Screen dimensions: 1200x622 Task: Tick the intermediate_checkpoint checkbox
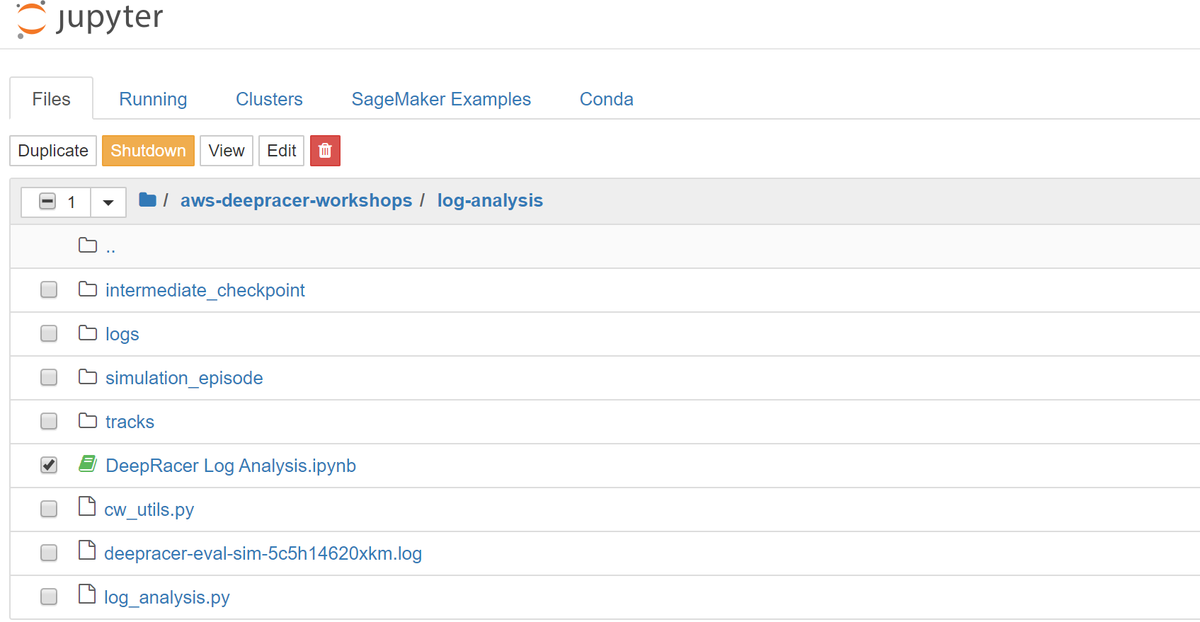pos(48,290)
